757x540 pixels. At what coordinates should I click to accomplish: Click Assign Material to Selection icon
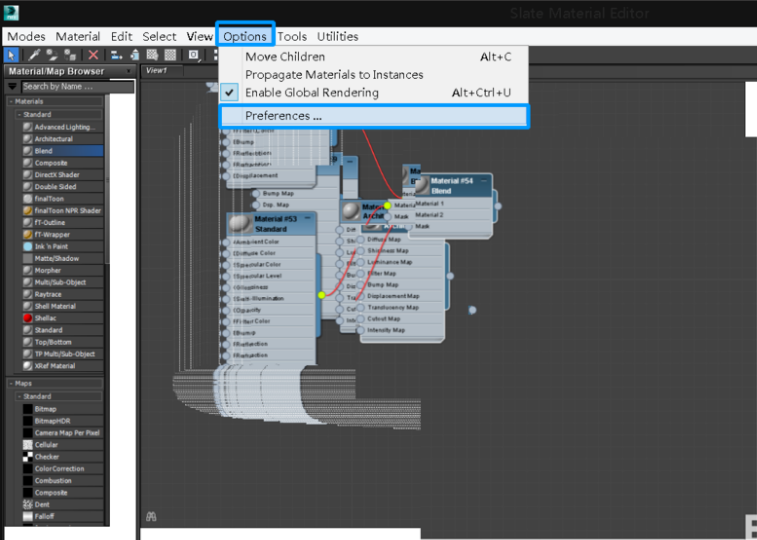(70, 55)
